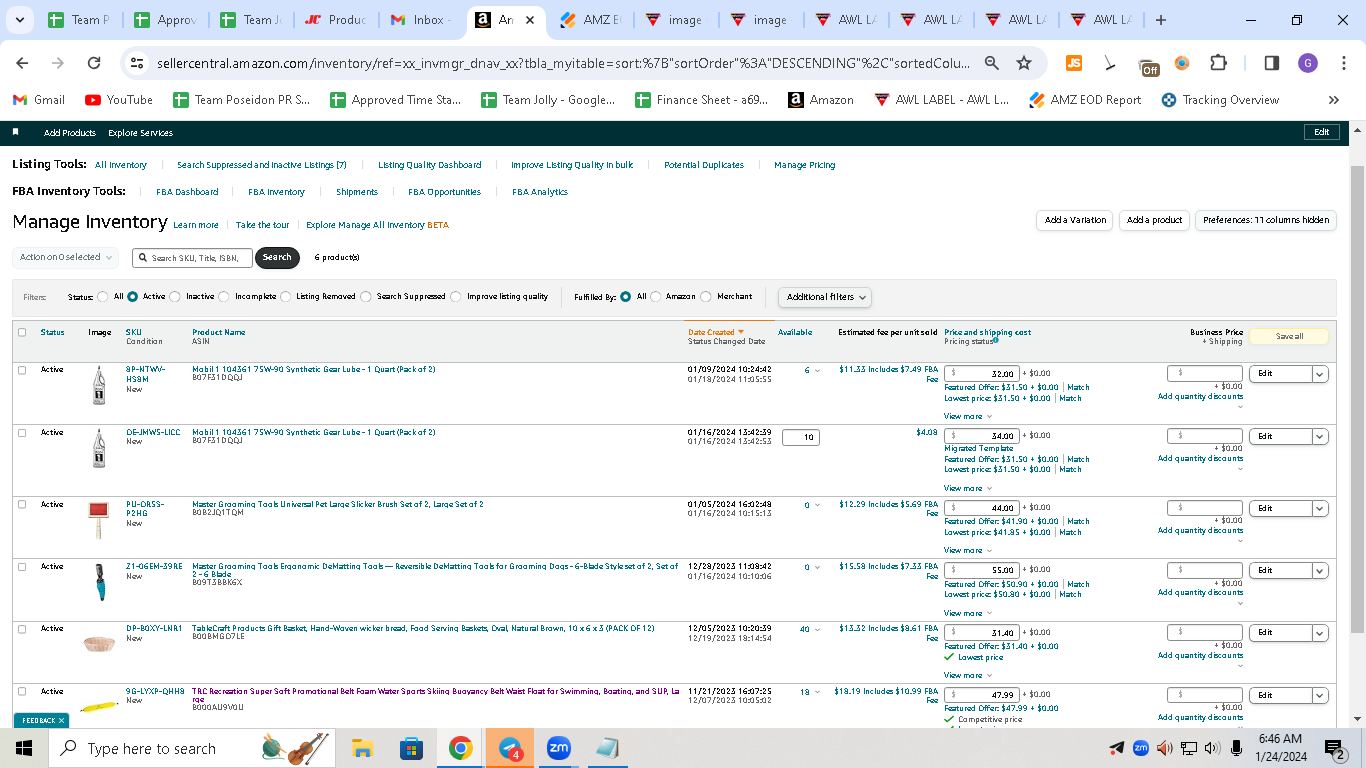The height and width of the screenshot is (768, 1366).
Task: Open the notification center icon in system tray
Action: (x=1334, y=748)
